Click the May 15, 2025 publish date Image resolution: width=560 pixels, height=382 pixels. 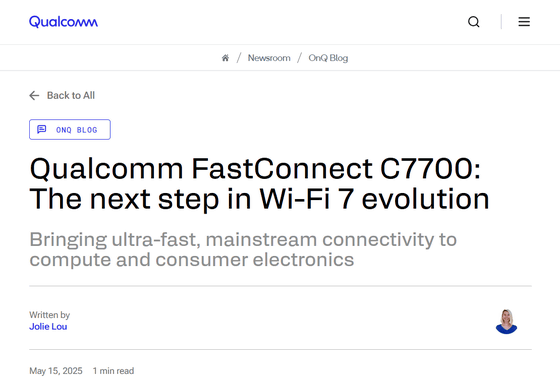pyautogui.click(x=56, y=371)
